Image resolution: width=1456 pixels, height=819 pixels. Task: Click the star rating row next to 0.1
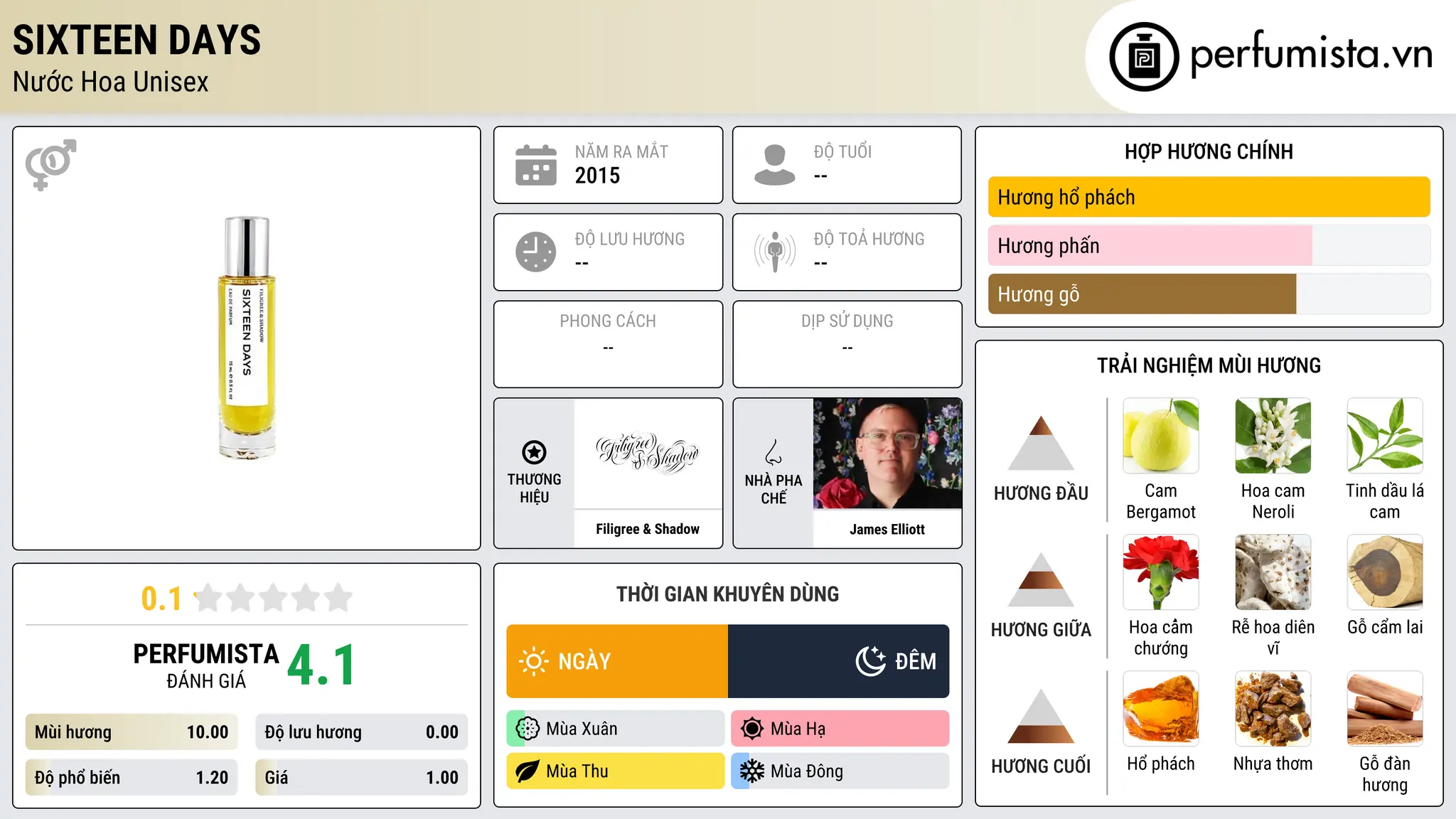[x=273, y=598]
